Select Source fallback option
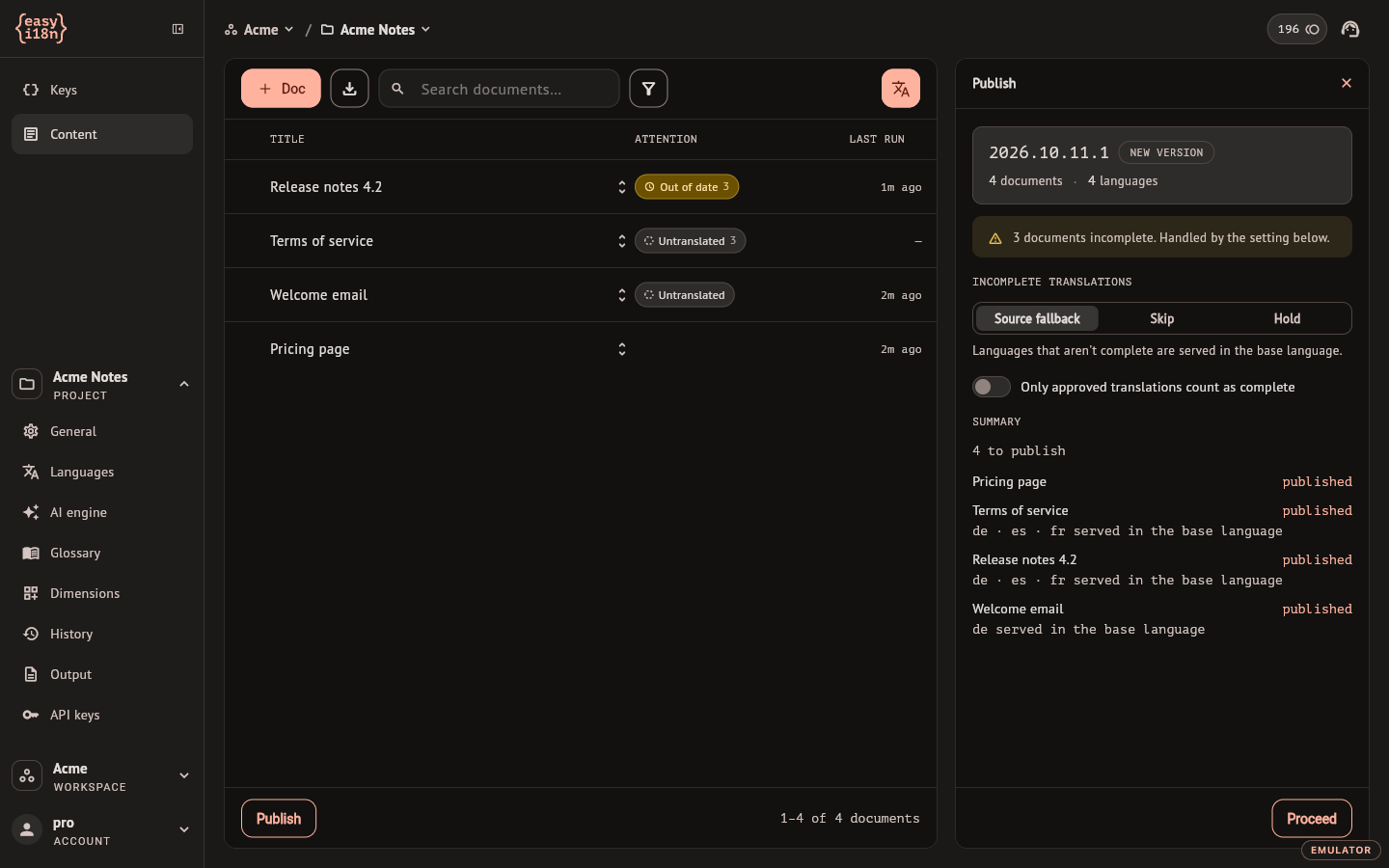This screenshot has width=1389, height=868. pyautogui.click(x=1037, y=318)
